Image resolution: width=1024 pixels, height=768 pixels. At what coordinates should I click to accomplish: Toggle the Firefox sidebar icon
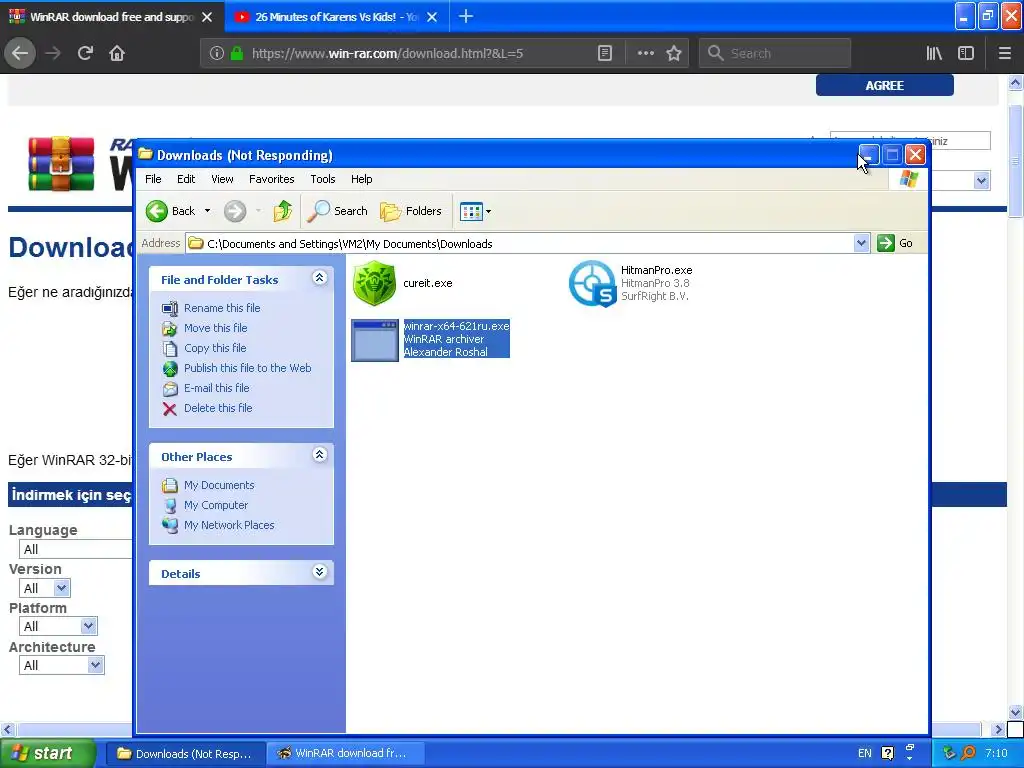pyautogui.click(x=966, y=54)
